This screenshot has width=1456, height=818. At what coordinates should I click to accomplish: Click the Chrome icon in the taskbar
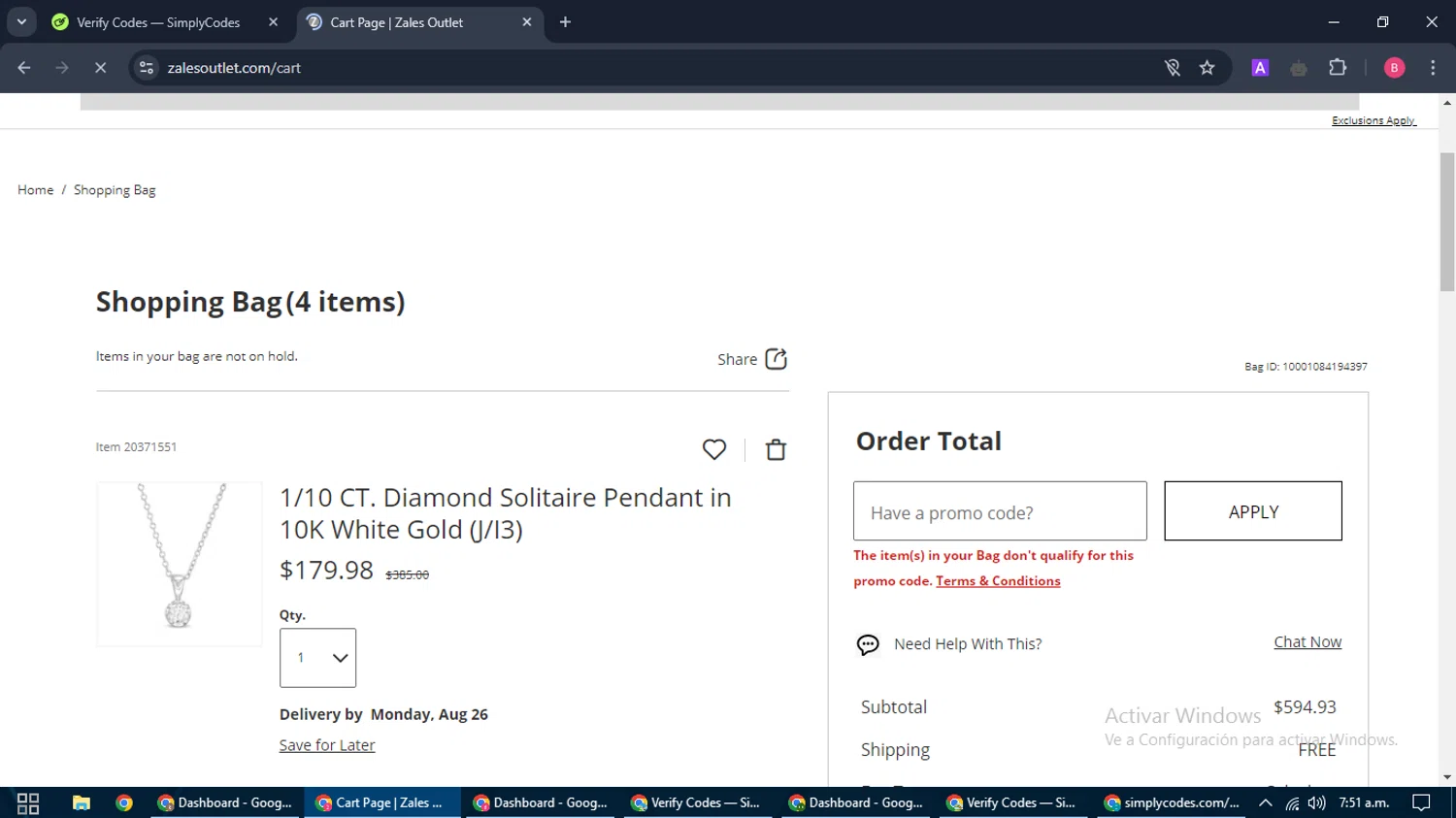point(124,803)
